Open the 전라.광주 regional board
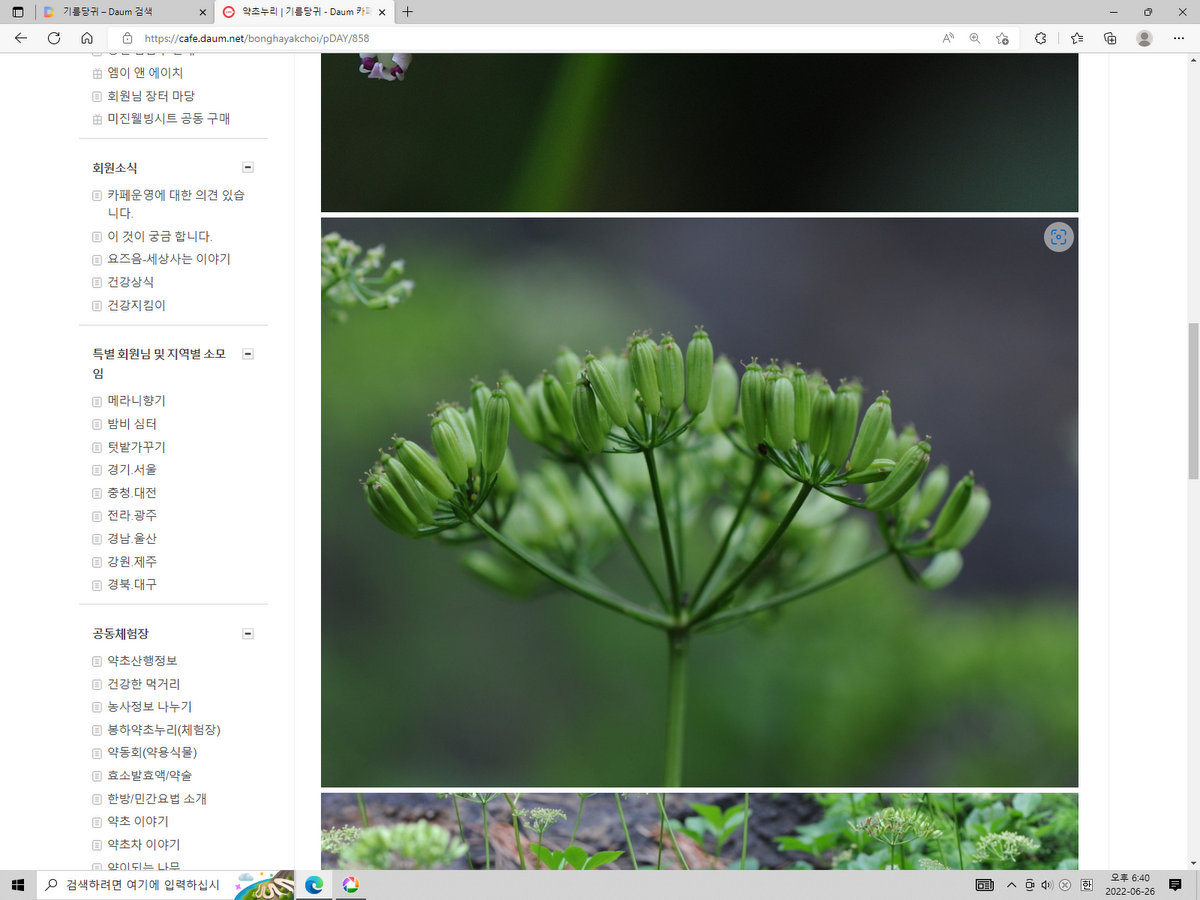Viewport: 1200px width, 900px height. pos(132,516)
